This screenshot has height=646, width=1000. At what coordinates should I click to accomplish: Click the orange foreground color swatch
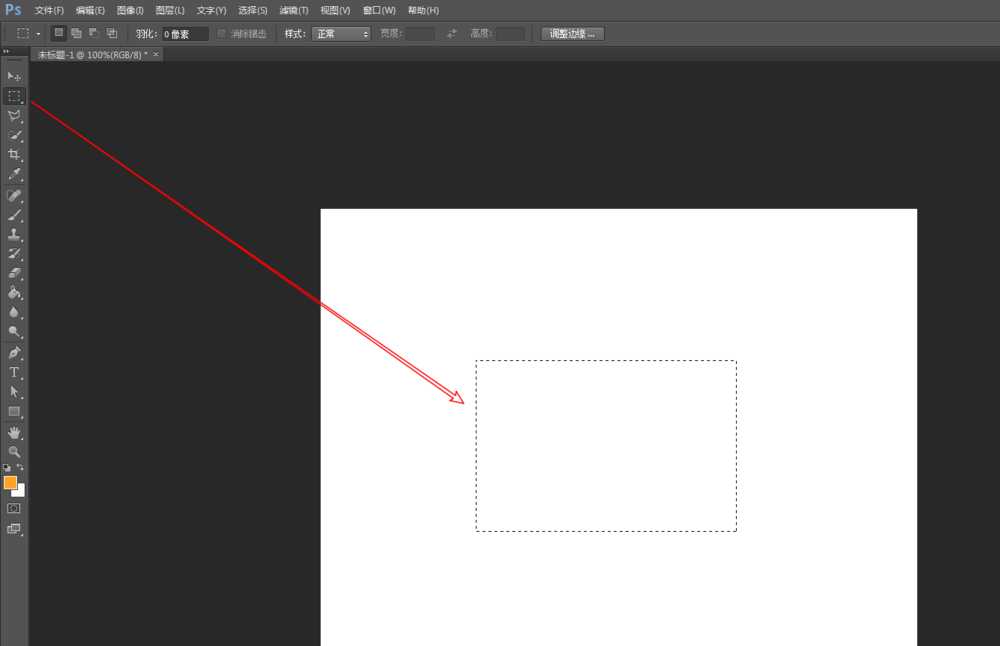[10, 482]
